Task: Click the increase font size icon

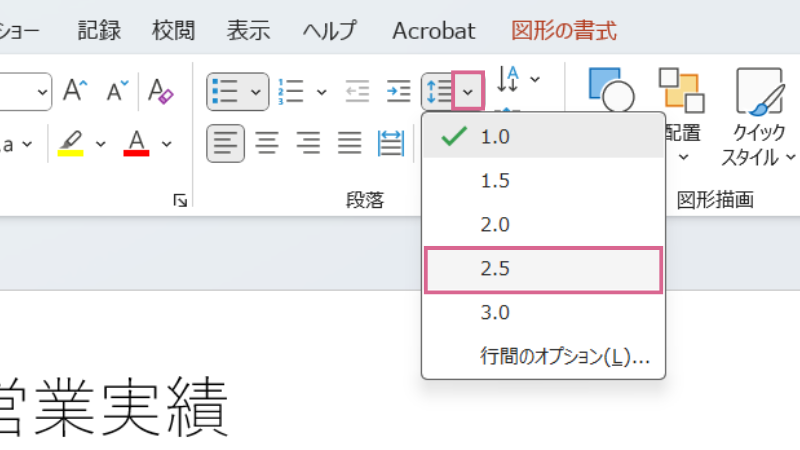Action: (x=75, y=91)
